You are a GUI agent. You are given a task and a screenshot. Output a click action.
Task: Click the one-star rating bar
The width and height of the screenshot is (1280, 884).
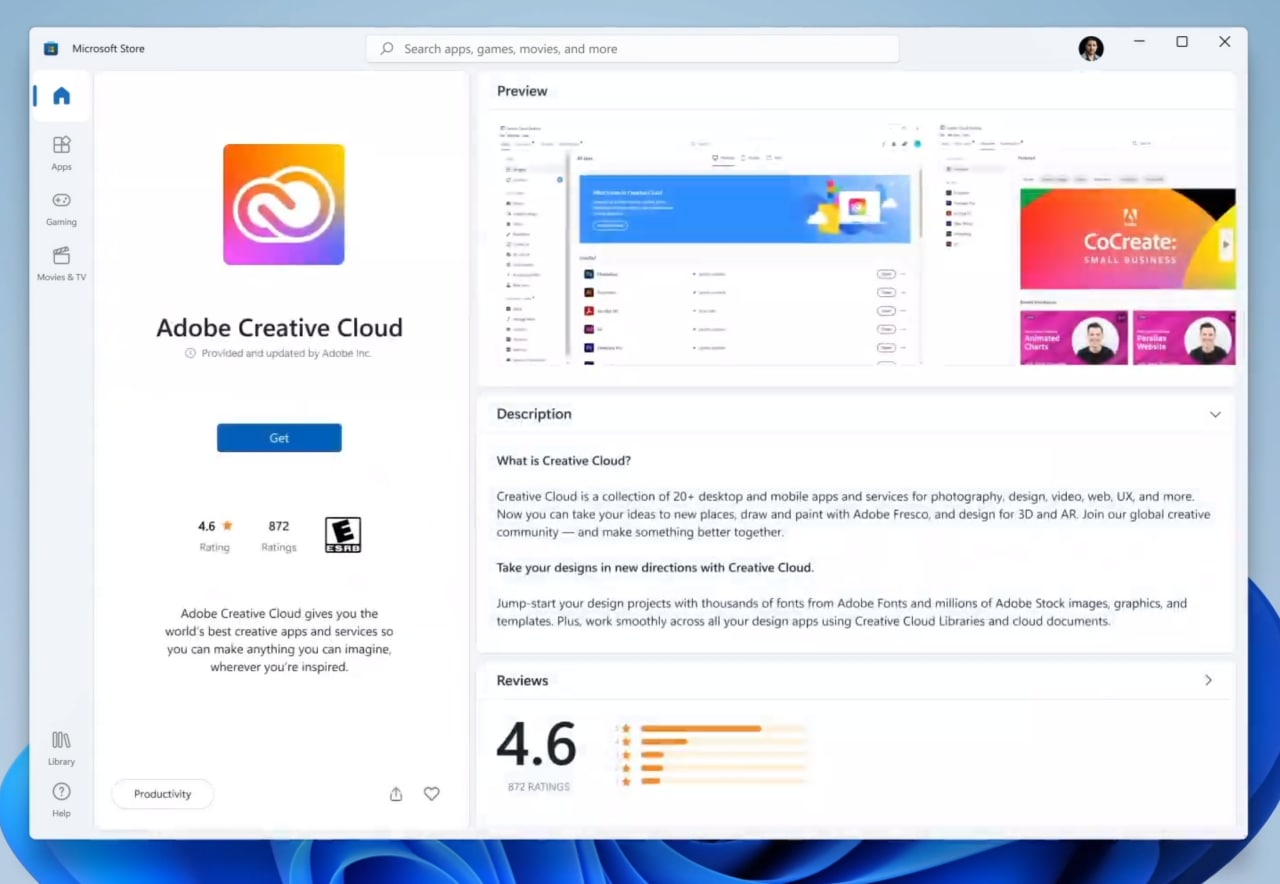tap(723, 781)
